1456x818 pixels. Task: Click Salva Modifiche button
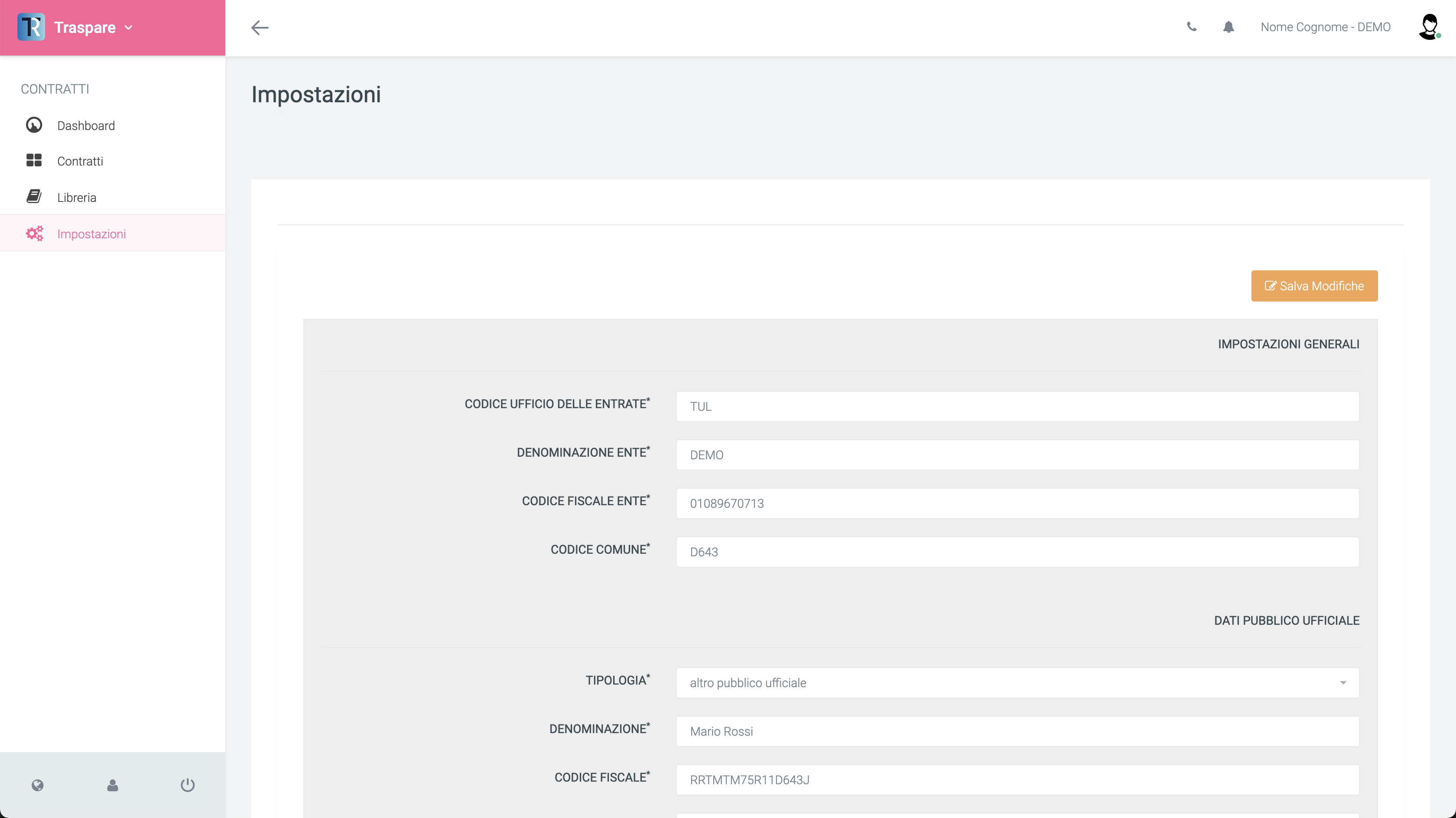pyautogui.click(x=1314, y=286)
